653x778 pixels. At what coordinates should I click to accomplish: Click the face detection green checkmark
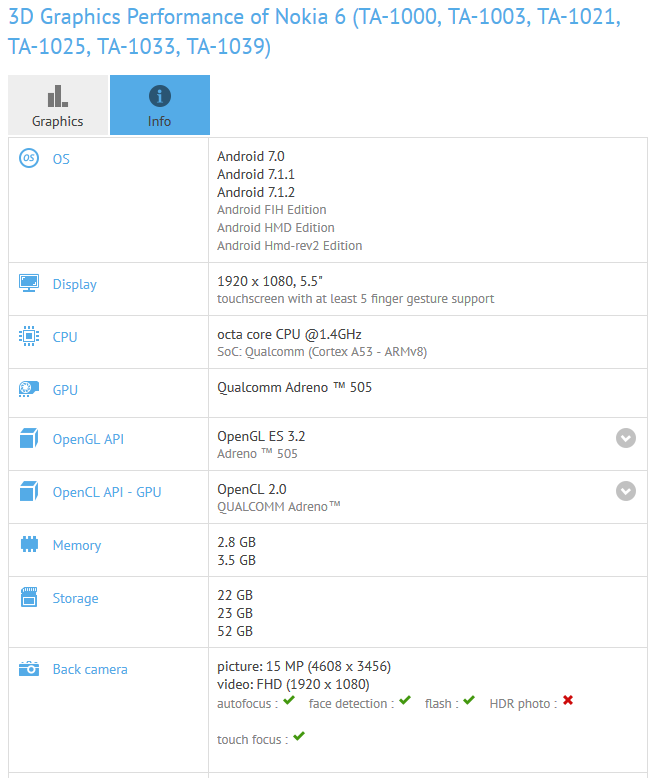pos(405,701)
